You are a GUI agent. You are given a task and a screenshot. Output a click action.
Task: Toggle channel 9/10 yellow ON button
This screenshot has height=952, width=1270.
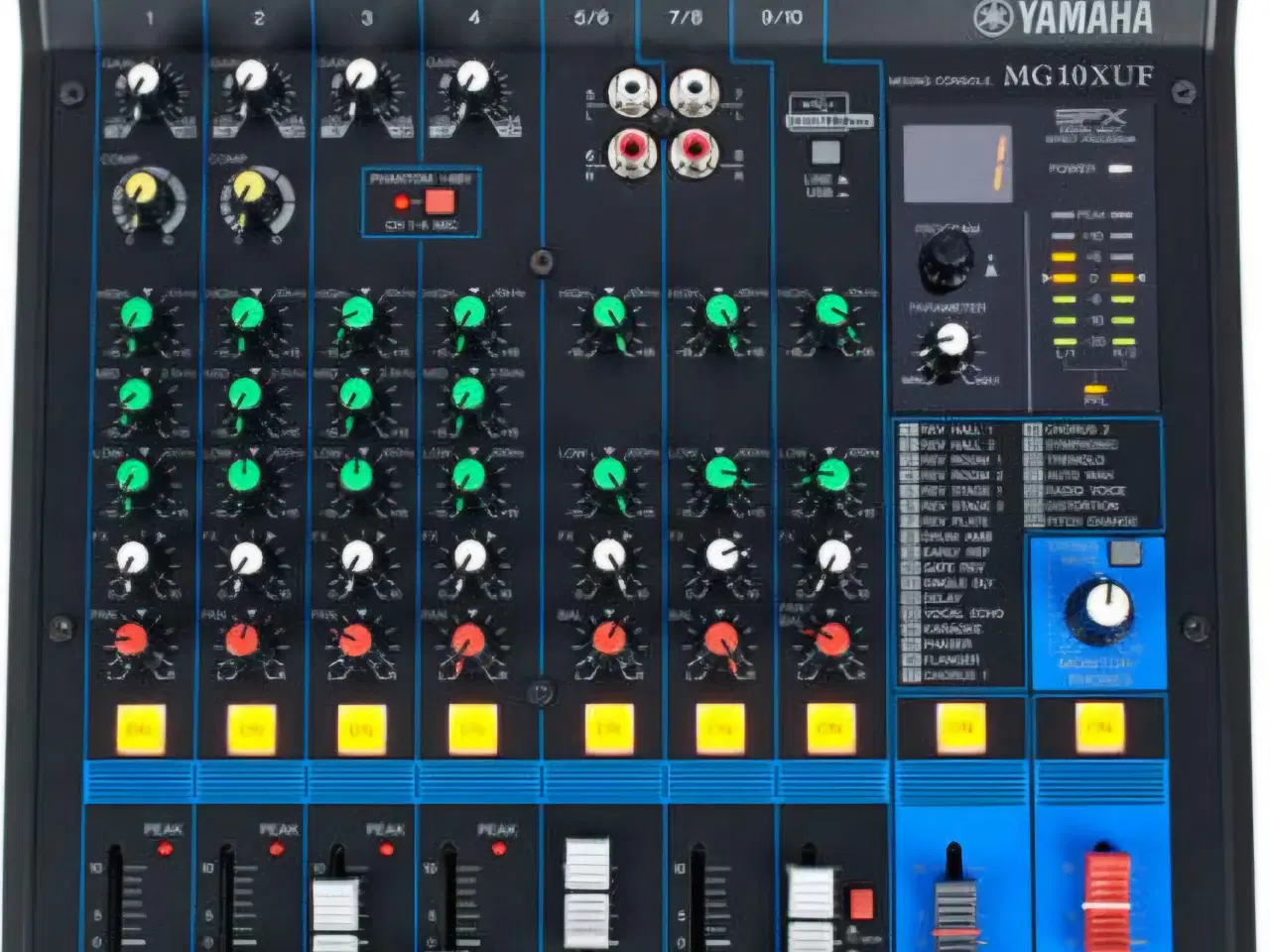point(831,730)
